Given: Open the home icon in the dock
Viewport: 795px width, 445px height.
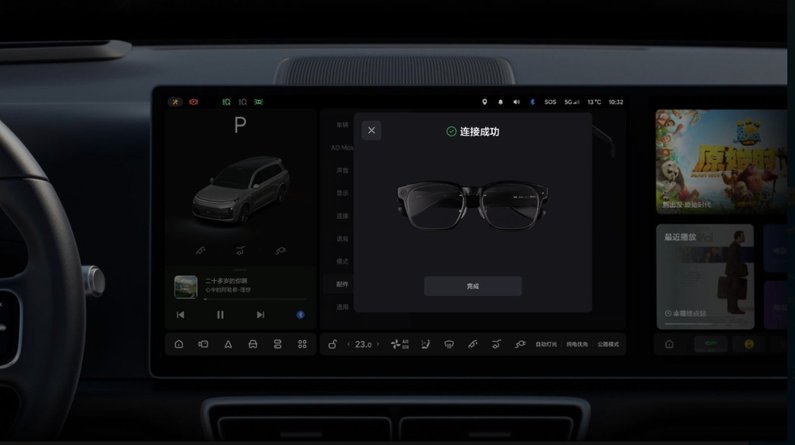Looking at the screenshot, I should click(x=178, y=344).
